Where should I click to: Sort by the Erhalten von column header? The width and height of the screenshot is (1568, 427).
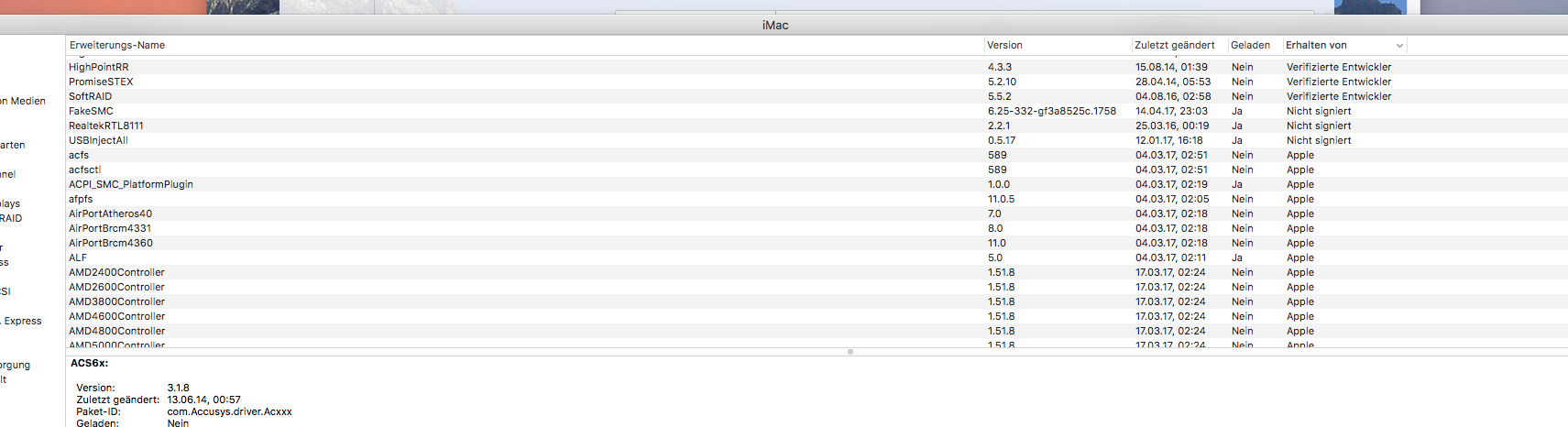pyautogui.click(x=1344, y=45)
